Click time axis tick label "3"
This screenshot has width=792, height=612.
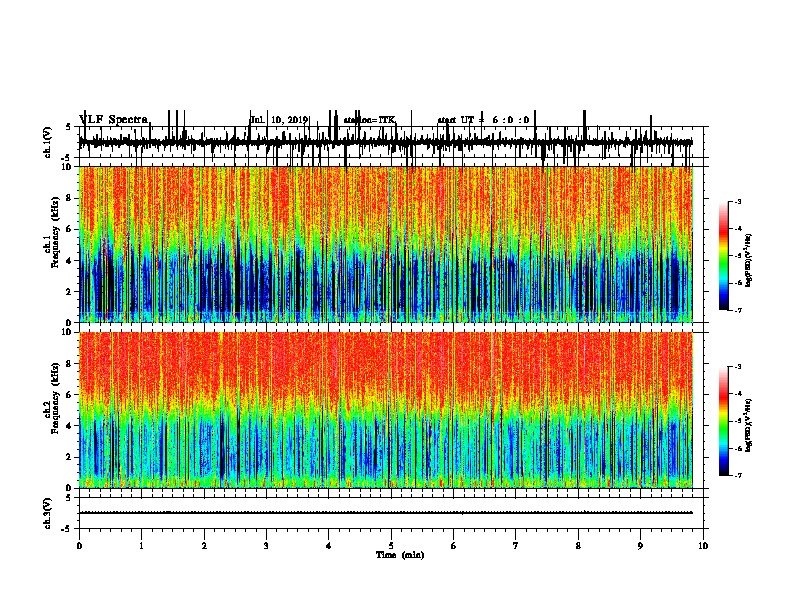[x=266, y=546]
